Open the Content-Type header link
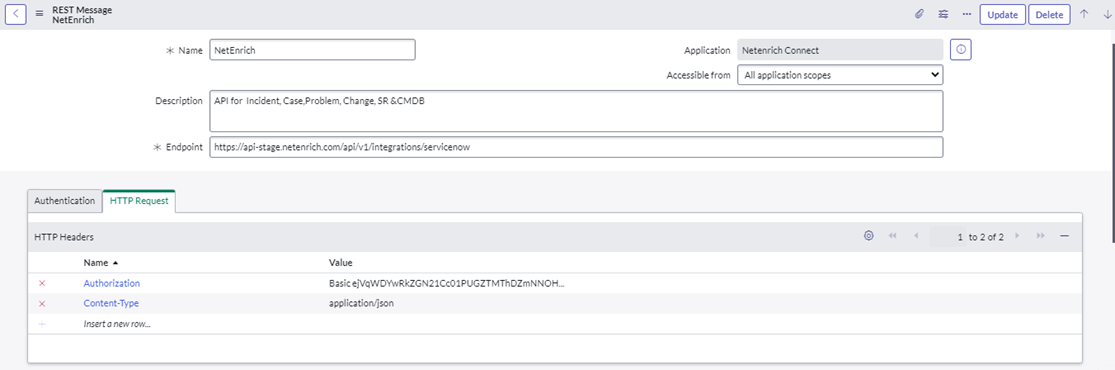The image size is (1115, 370). click(x=111, y=303)
